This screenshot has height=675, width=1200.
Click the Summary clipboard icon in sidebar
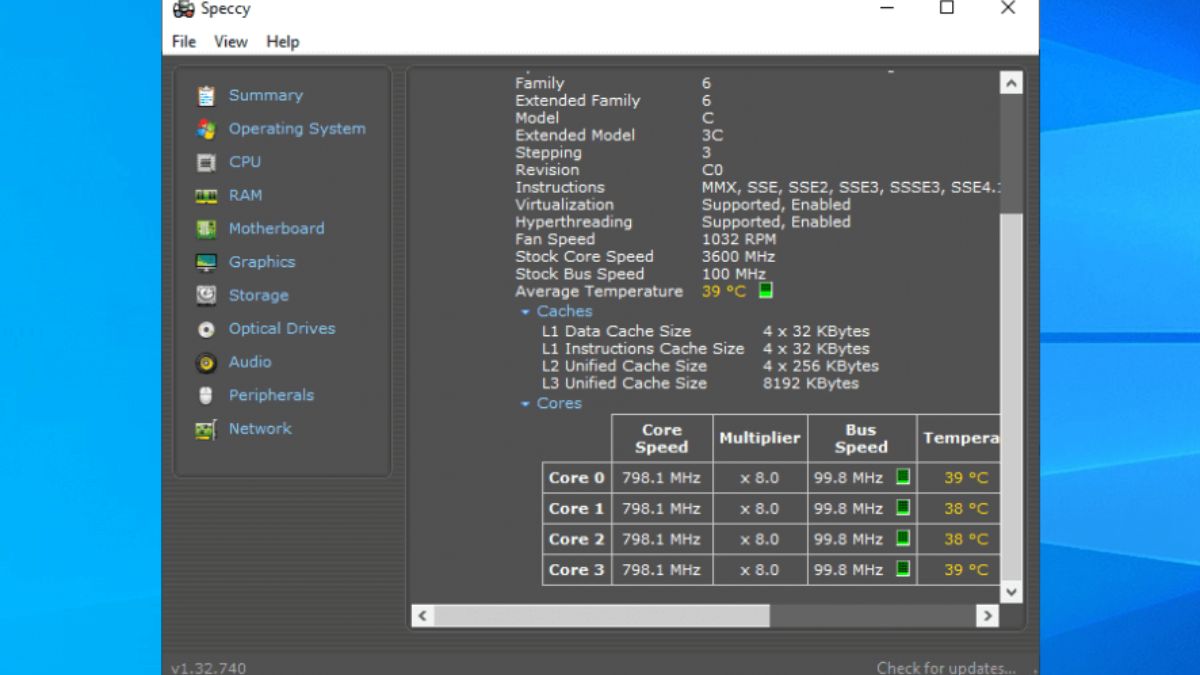[x=206, y=96]
